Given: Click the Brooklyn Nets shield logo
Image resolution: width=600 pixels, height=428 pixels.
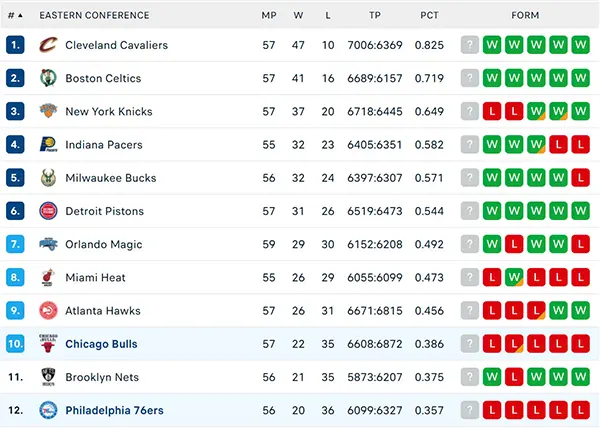Looking at the screenshot, I should point(48,377).
